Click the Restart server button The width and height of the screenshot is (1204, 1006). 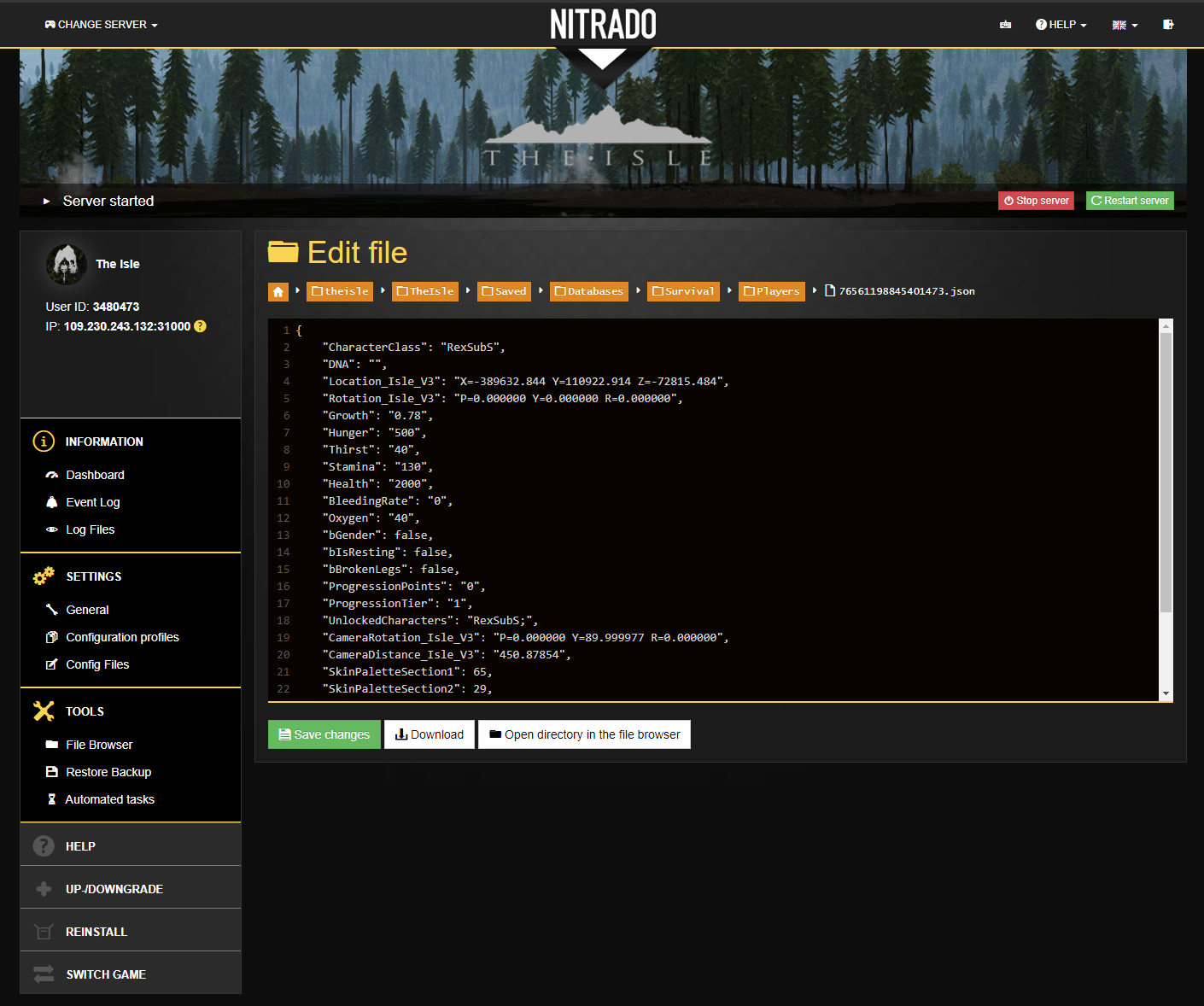[1130, 201]
